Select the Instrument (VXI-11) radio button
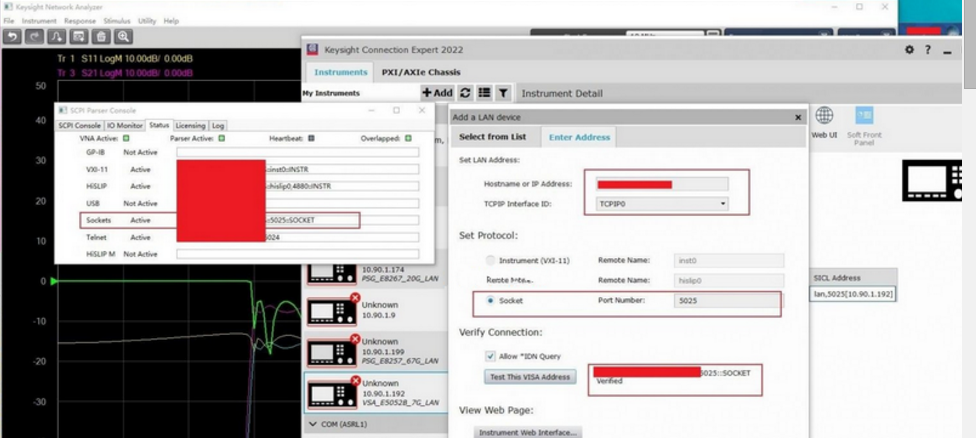Viewport: 976px width, 438px height. pyautogui.click(x=490, y=261)
